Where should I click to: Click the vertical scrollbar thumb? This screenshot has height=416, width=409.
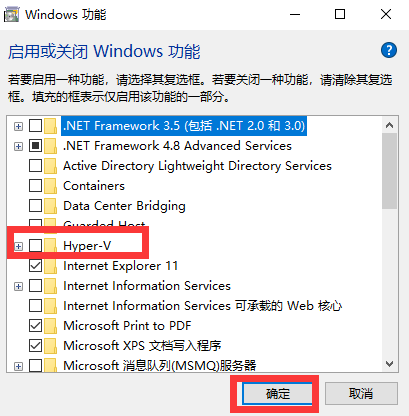tap(389, 171)
